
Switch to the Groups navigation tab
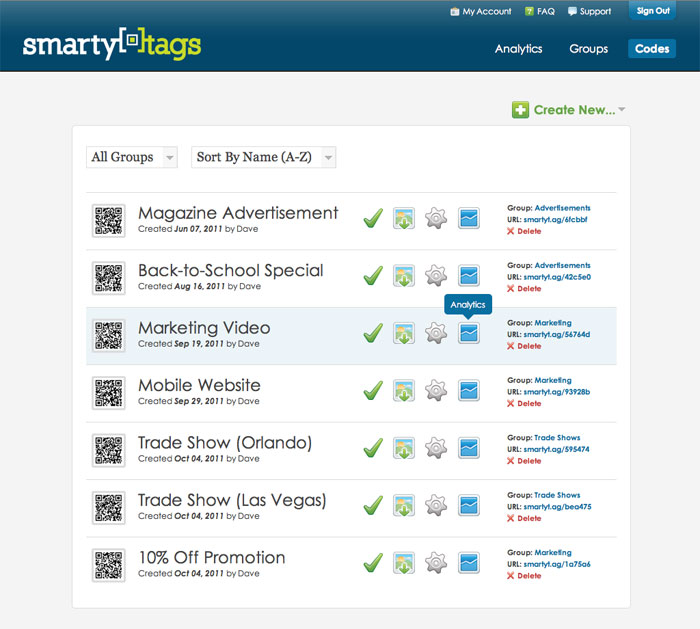[588, 48]
